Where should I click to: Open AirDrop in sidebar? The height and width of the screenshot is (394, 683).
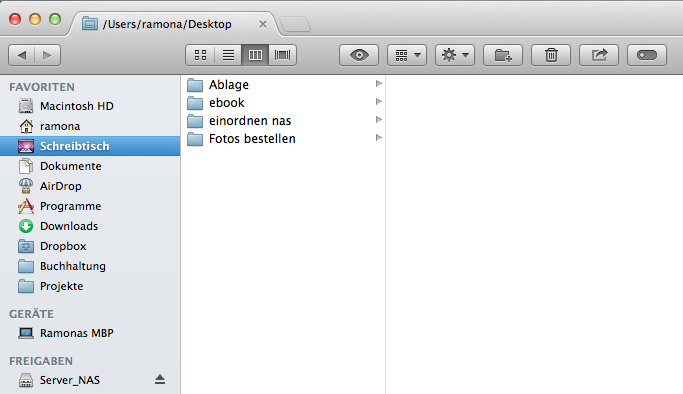tap(90, 186)
